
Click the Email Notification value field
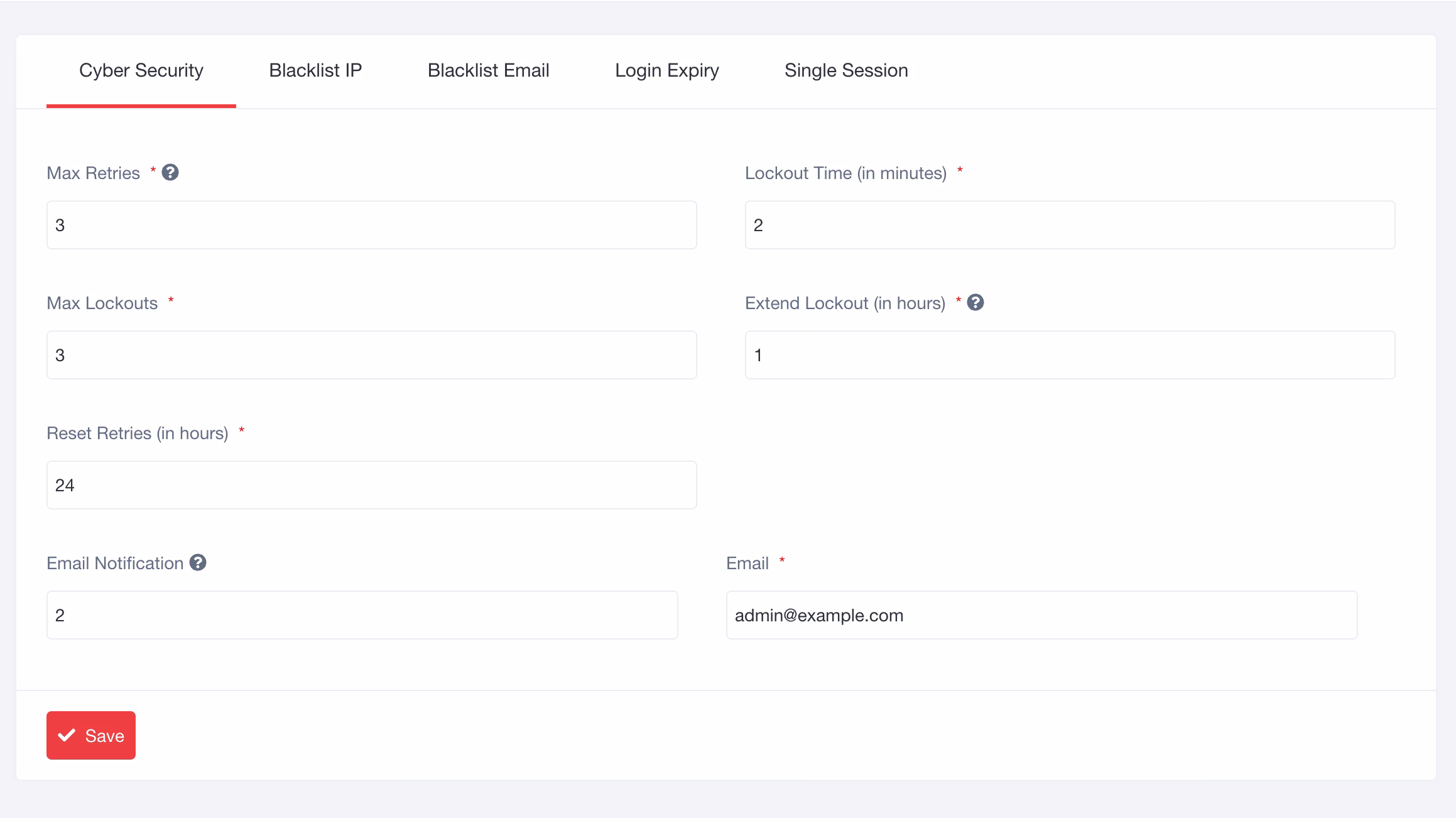tap(362, 615)
